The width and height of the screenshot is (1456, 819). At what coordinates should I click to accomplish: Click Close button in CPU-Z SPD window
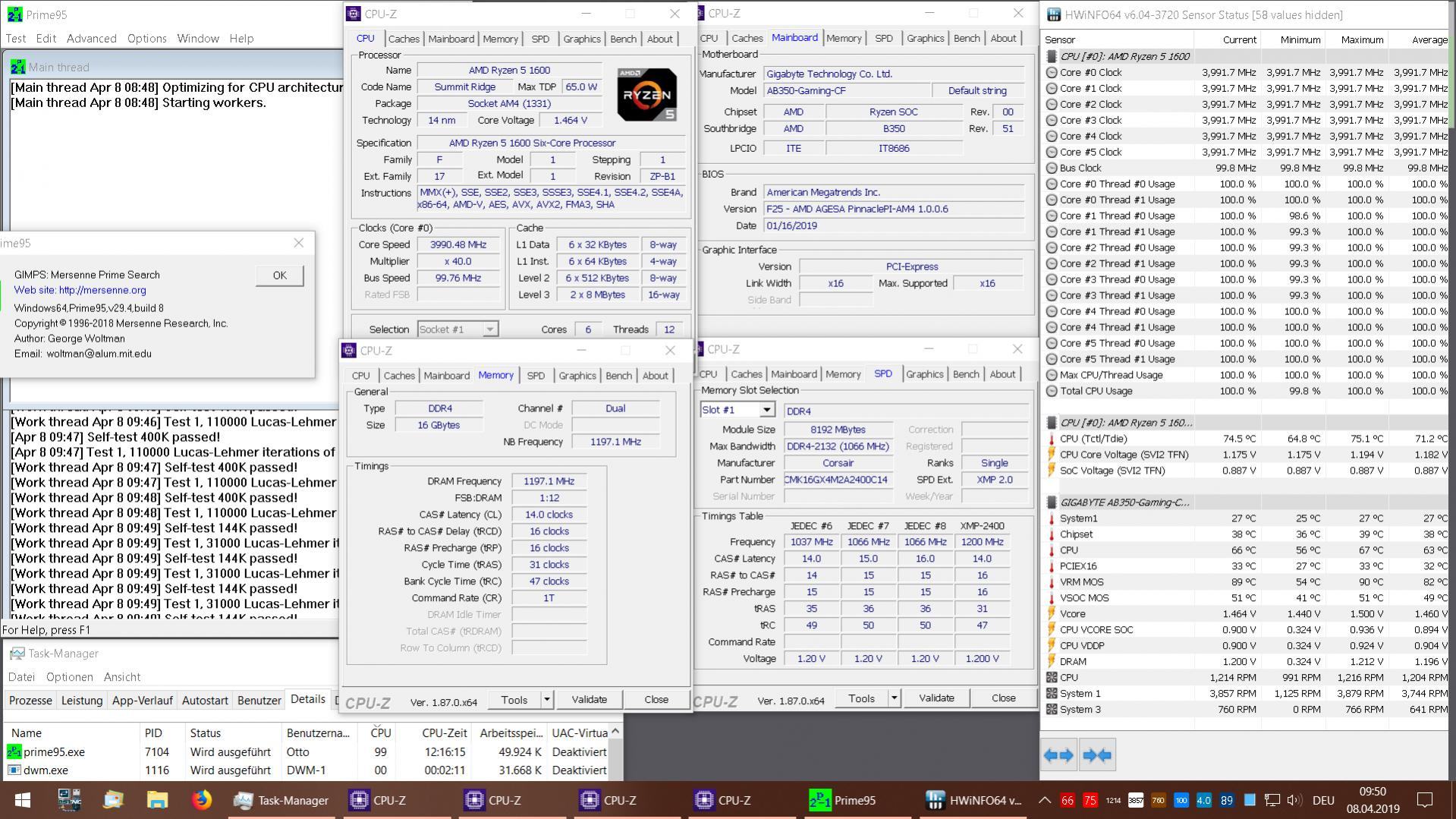tap(1003, 698)
